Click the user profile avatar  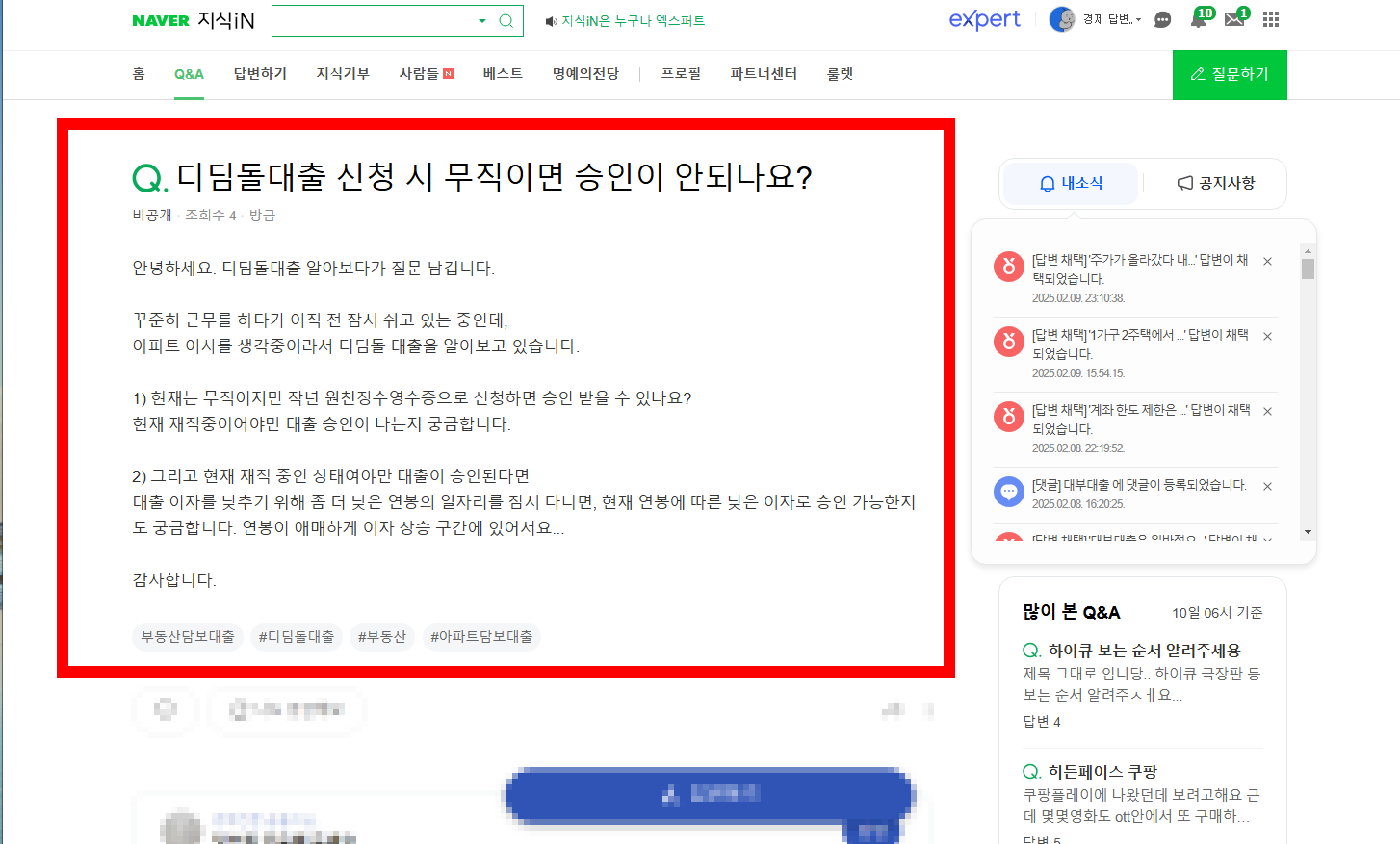point(1062,19)
